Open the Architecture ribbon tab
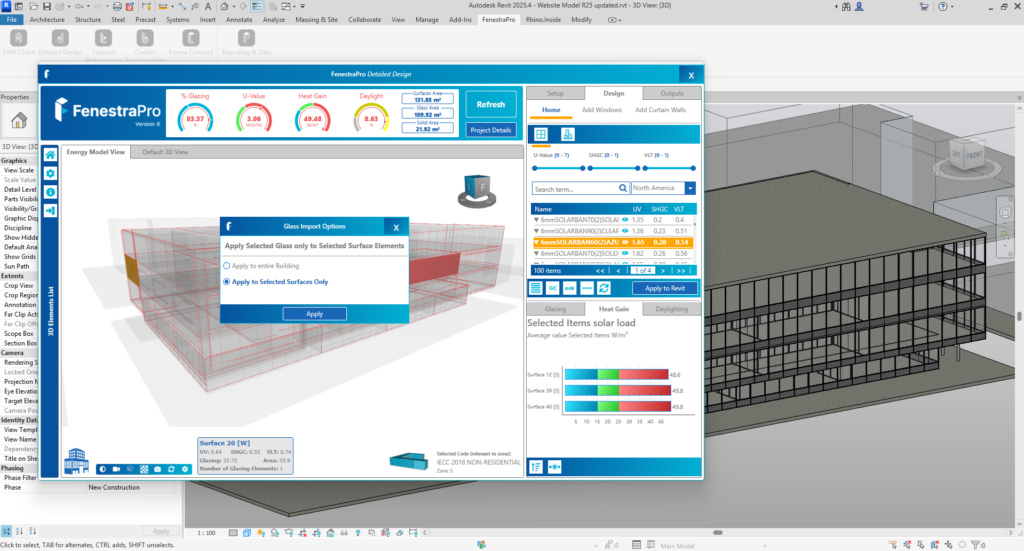The width and height of the screenshot is (1024, 551). pyautogui.click(x=47, y=20)
